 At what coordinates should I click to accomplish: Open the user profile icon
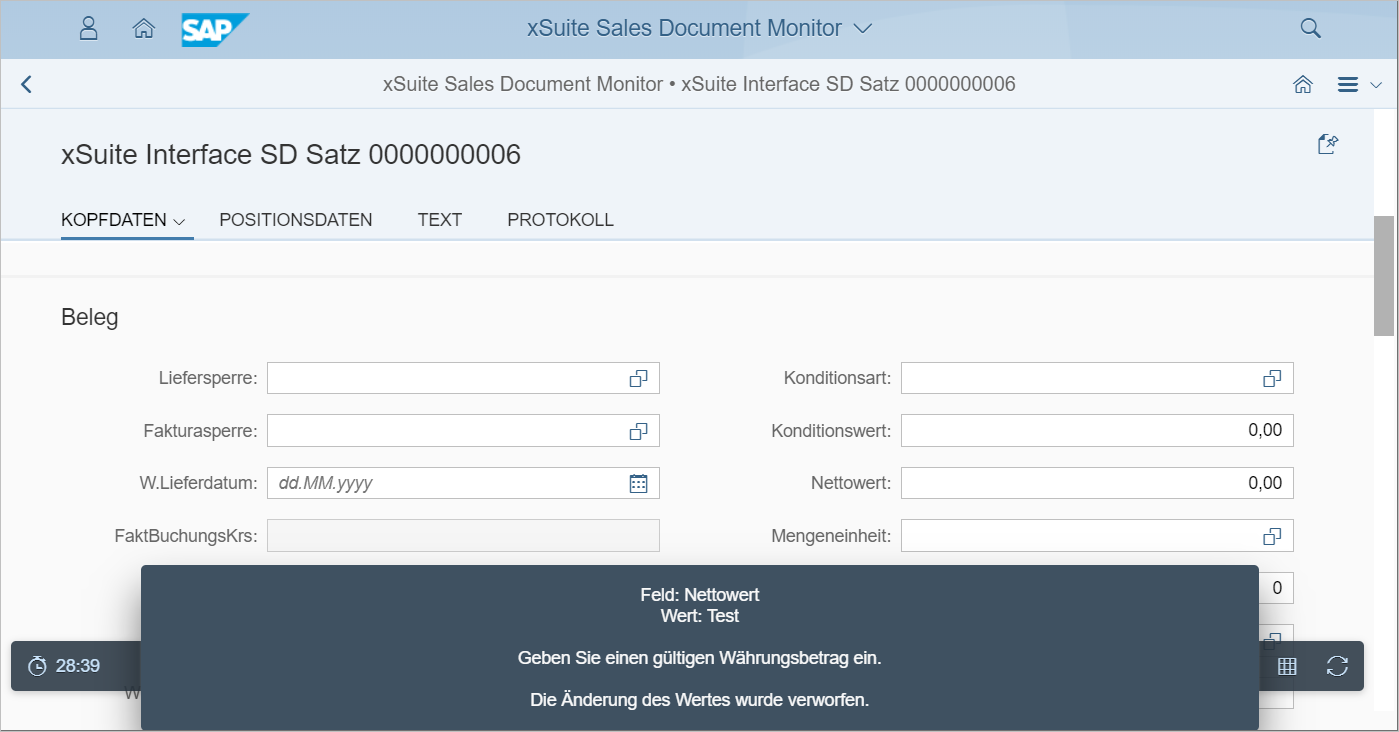click(89, 28)
